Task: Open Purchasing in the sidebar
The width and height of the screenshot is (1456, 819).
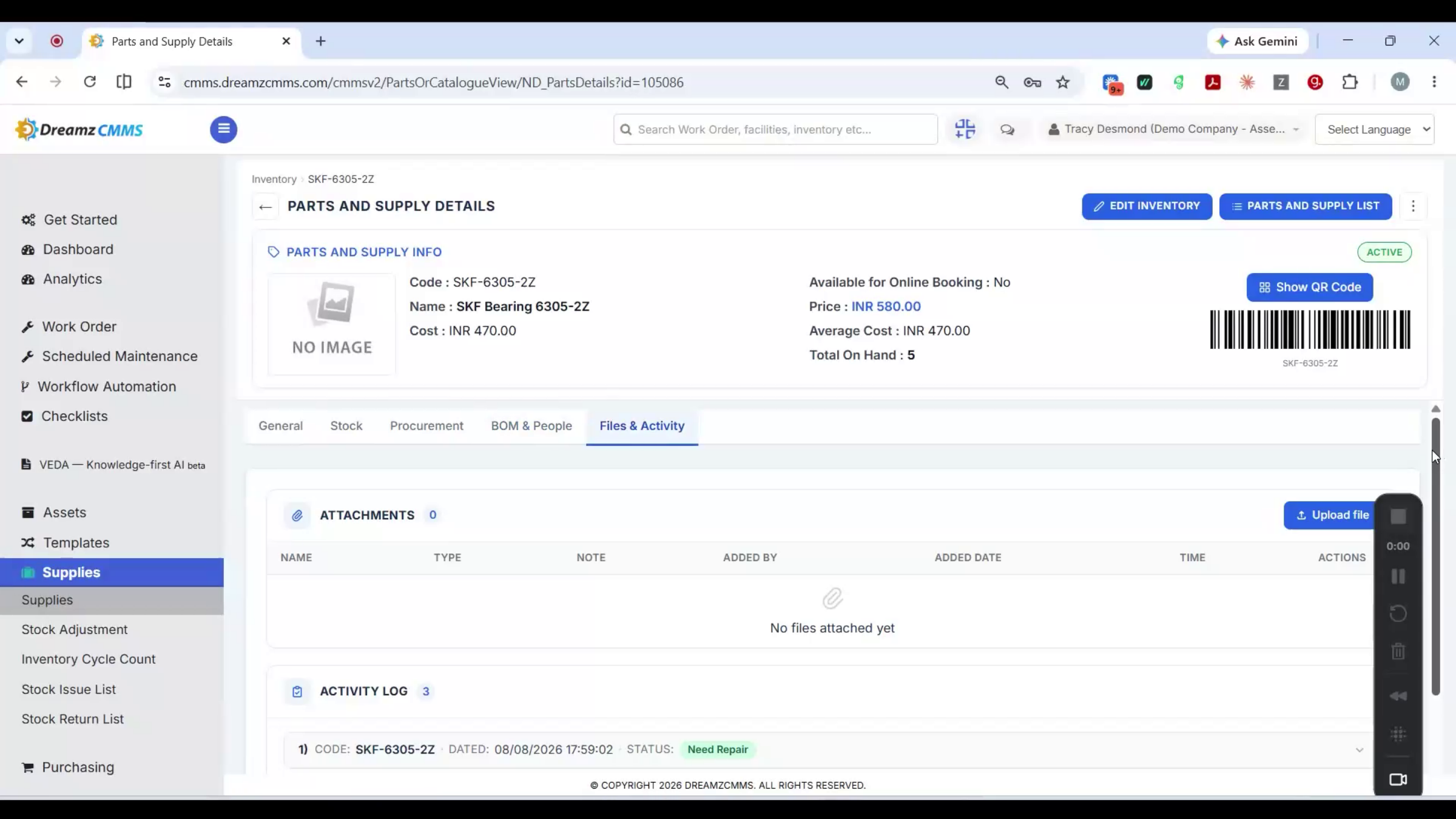Action: tap(78, 767)
